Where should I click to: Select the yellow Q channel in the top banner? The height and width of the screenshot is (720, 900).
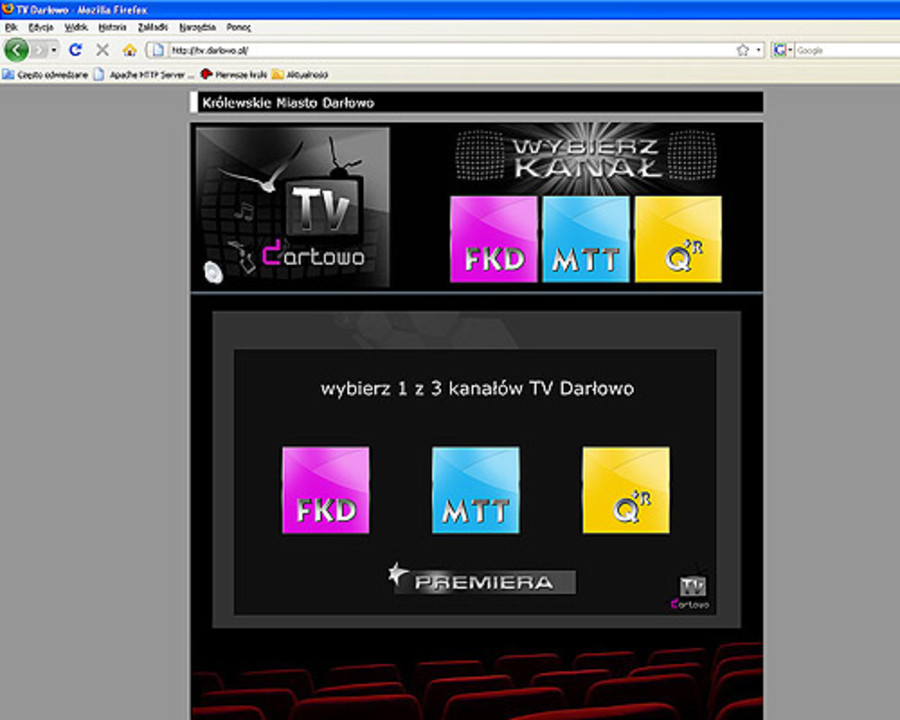(x=678, y=240)
